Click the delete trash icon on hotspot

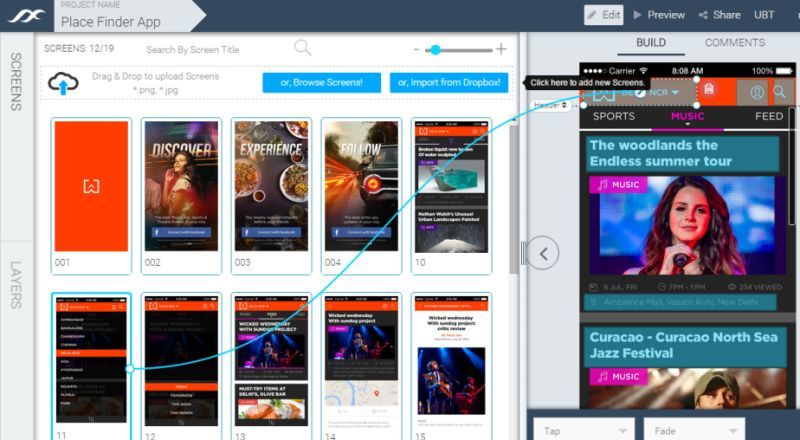[708, 90]
